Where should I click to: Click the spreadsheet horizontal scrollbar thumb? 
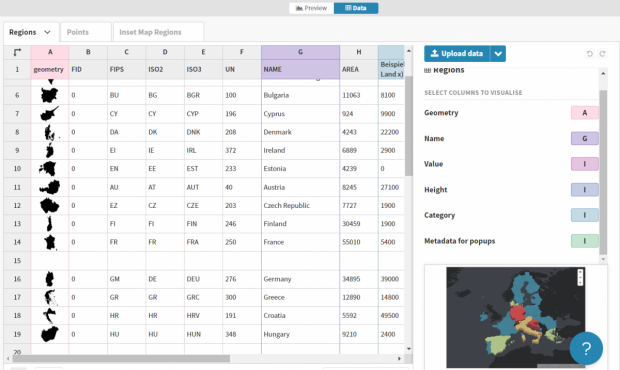point(121,359)
